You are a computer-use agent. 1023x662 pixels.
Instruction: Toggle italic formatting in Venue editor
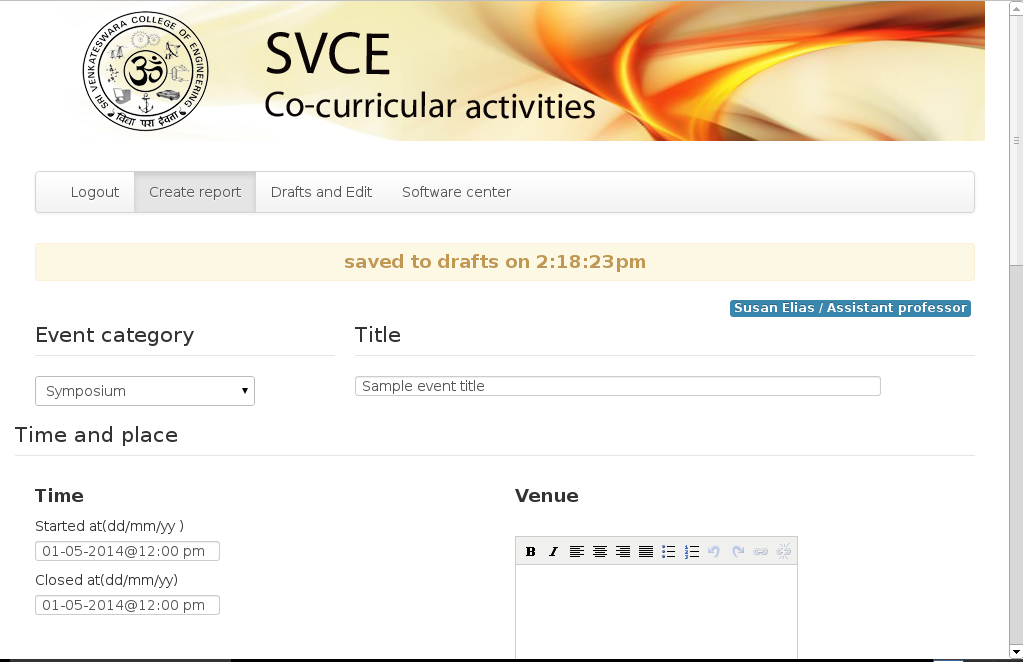click(x=553, y=551)
